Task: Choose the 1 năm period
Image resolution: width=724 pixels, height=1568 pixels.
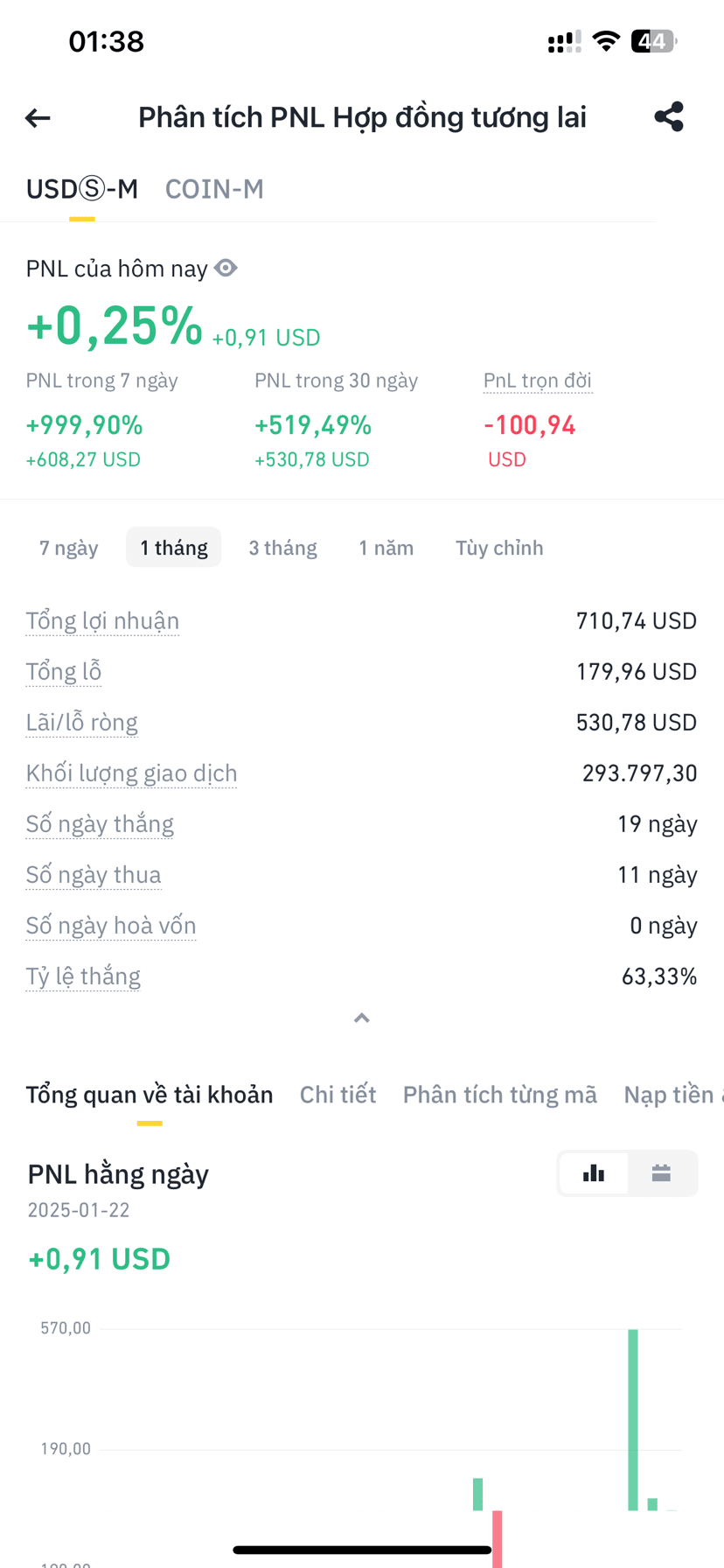Action: point(386,548)
